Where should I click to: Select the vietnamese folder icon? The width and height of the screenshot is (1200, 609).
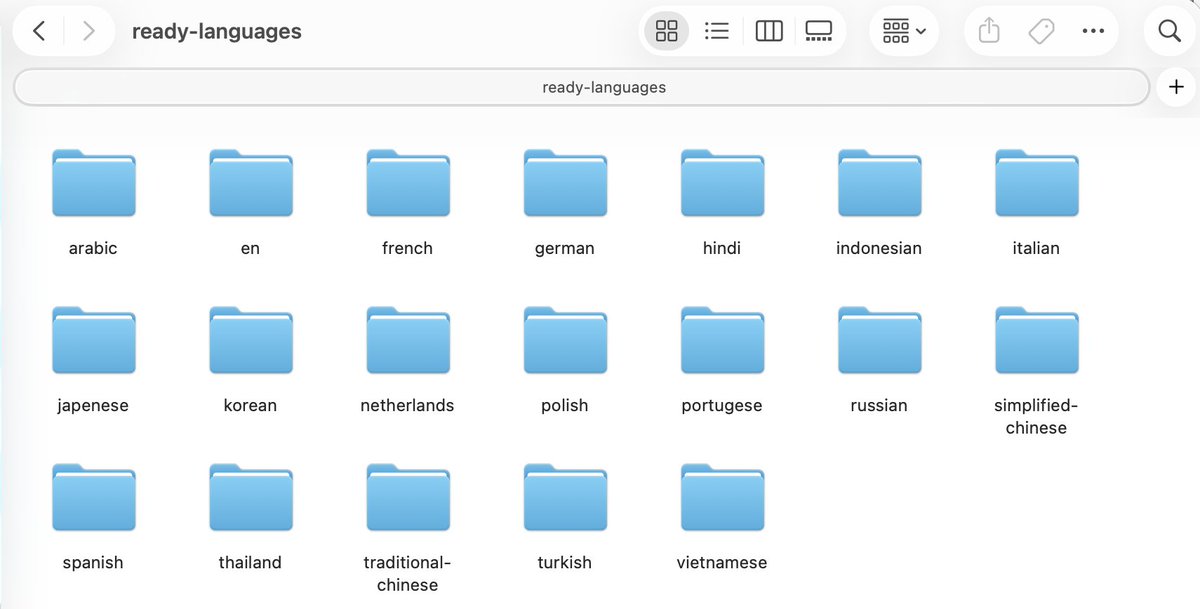722,497
